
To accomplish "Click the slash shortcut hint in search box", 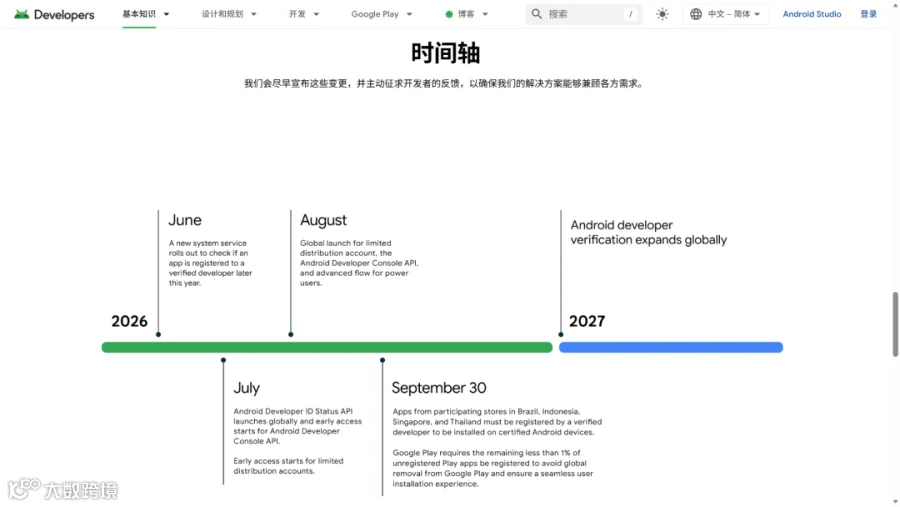I will (631, 14).
